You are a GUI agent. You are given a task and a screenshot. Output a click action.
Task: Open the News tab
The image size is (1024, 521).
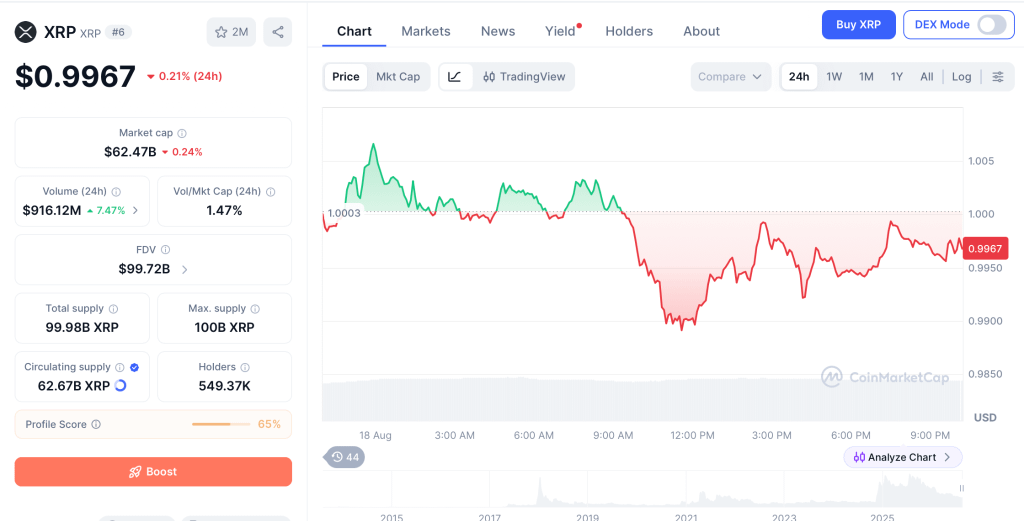[498, 31]
